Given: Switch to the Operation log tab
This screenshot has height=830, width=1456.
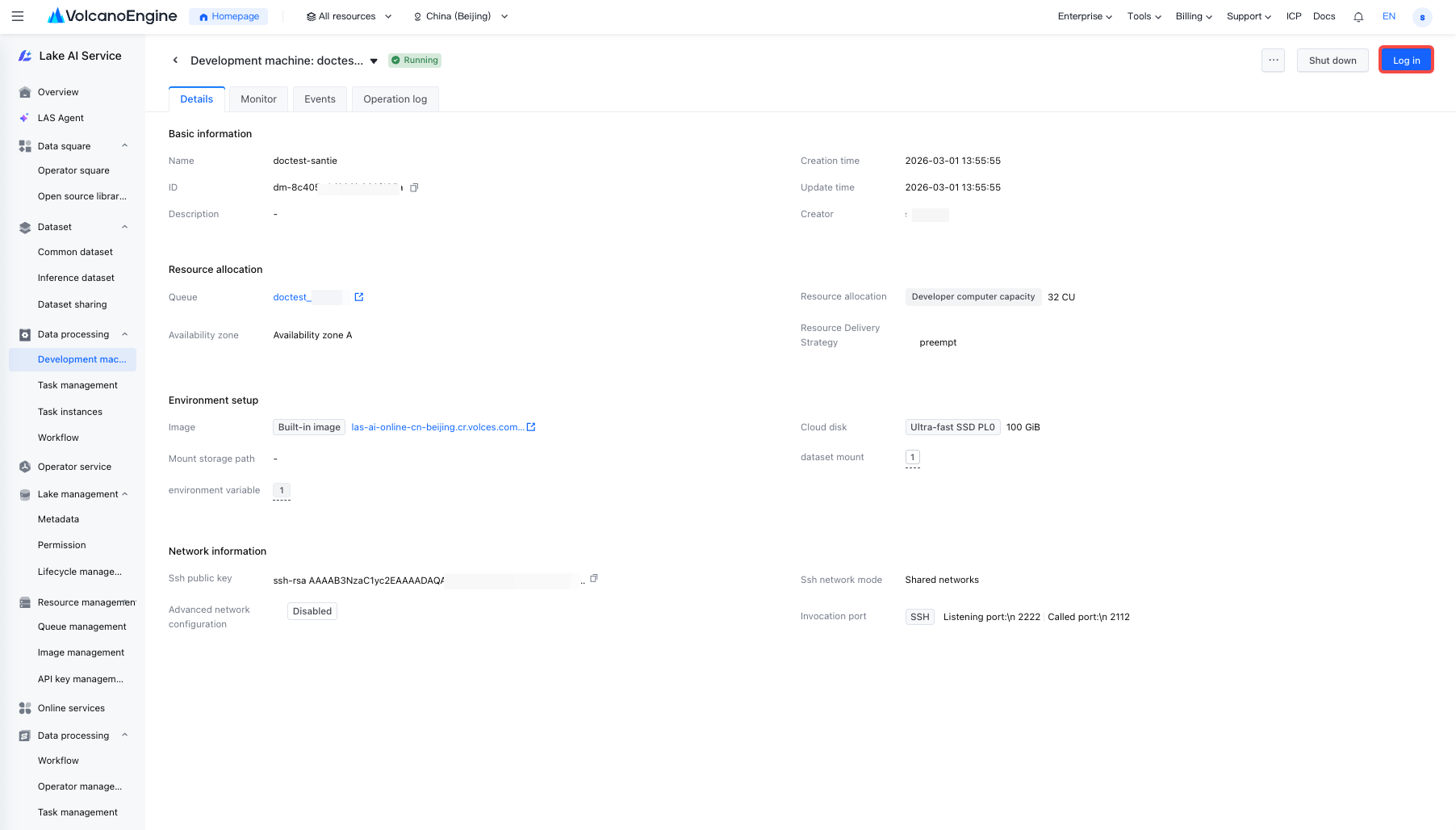Looking at the screenshot, I should pyautogui.click(x=395, y=99).
